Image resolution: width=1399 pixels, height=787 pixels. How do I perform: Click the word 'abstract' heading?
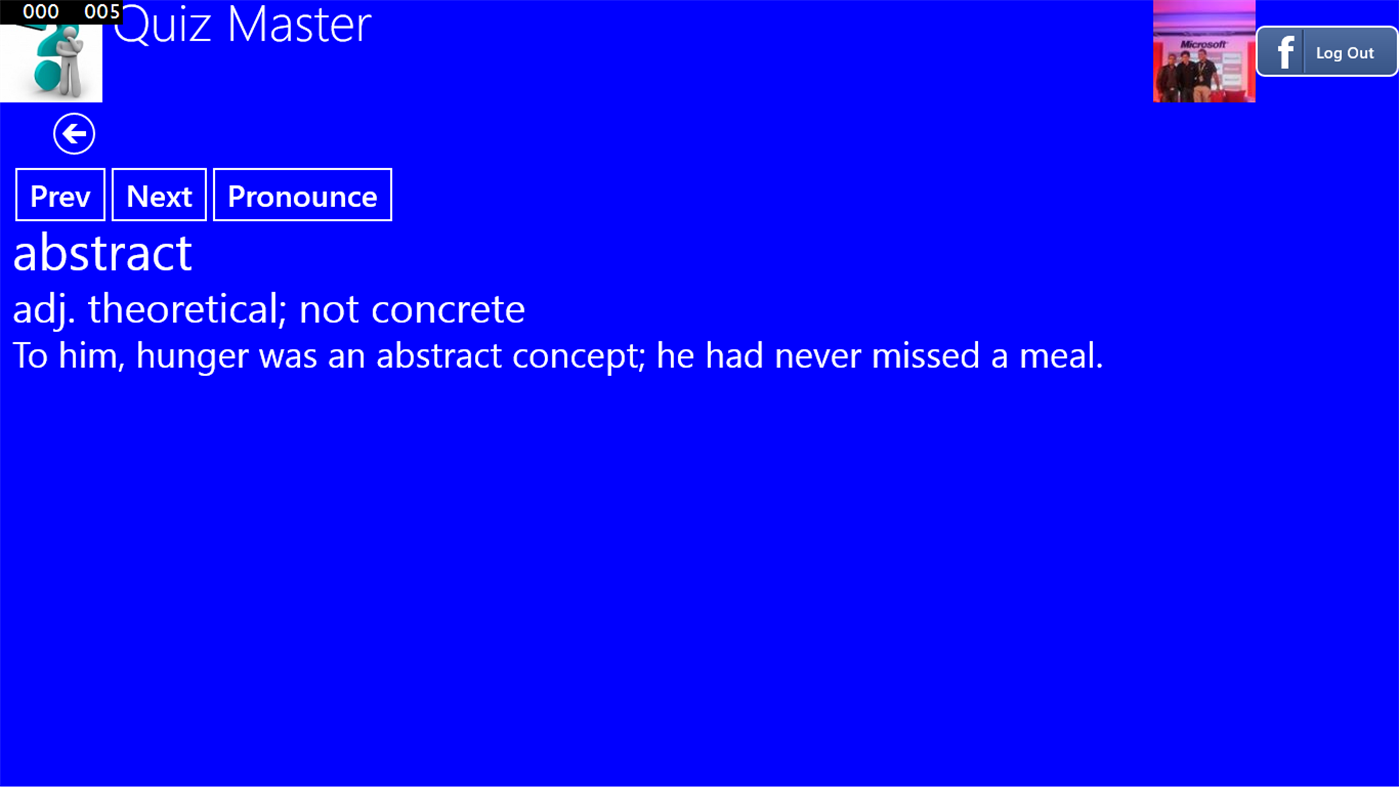(101, 253)
